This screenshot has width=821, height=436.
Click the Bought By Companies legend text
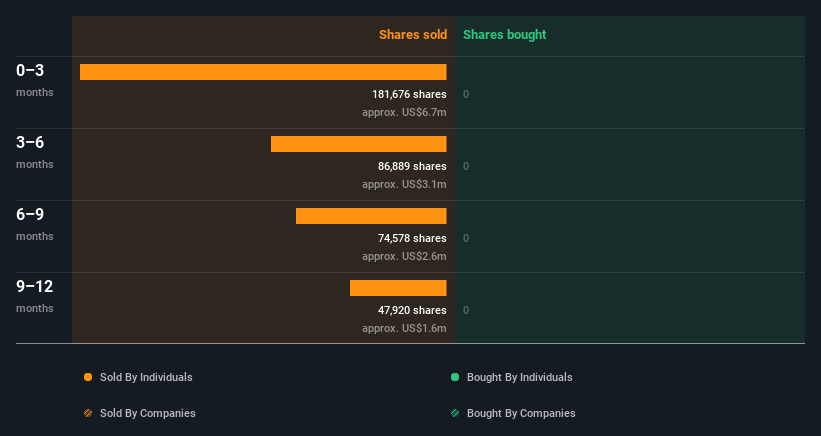tap(521, 413)
